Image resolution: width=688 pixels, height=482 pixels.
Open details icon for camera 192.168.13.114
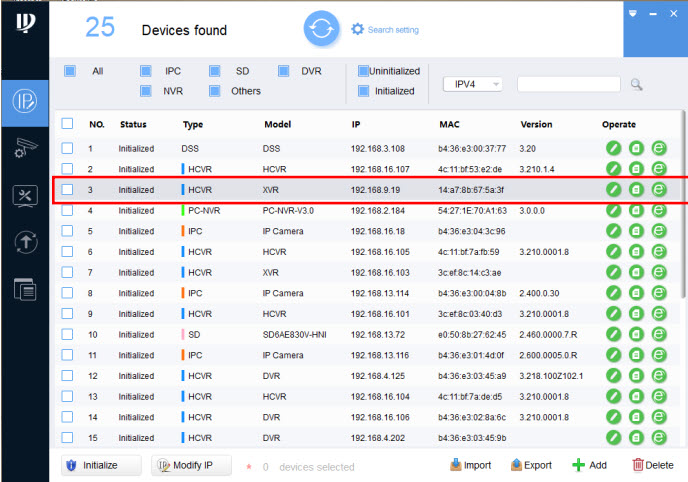pyautogui.click(x=636, y=293)
